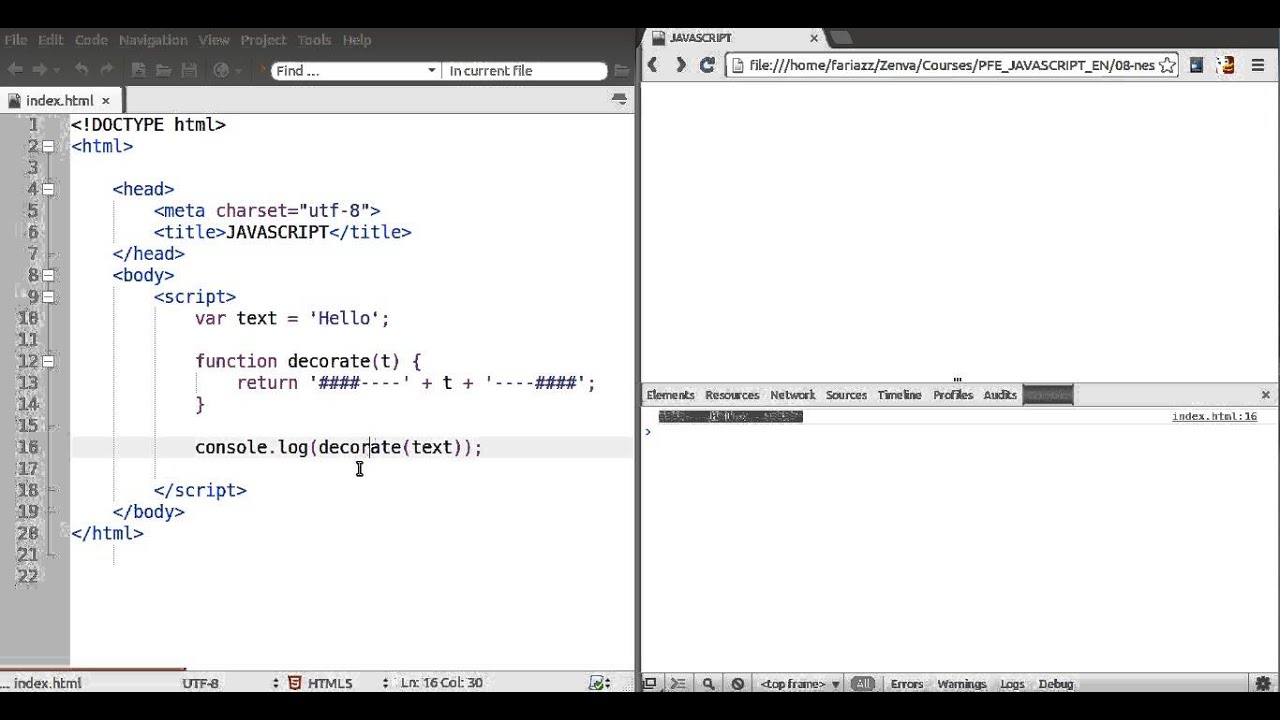Viewport: 1280px width, 720px height.
Task: Open the folder icon beside the search scope
Action: pyautogui.click(x=621, y=71)
